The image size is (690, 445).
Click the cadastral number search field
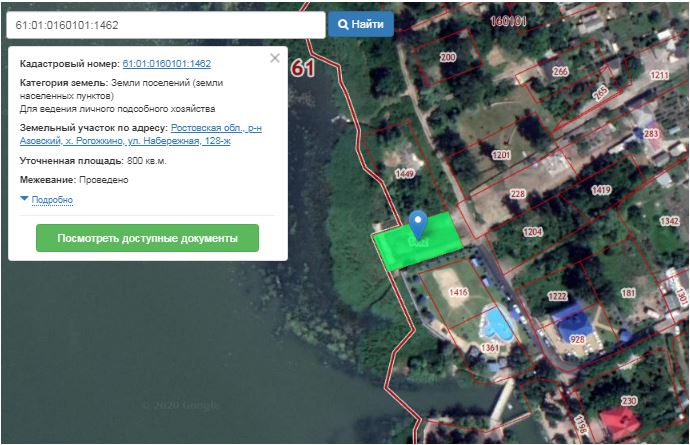pyautogui.click(x=165, y=24)
